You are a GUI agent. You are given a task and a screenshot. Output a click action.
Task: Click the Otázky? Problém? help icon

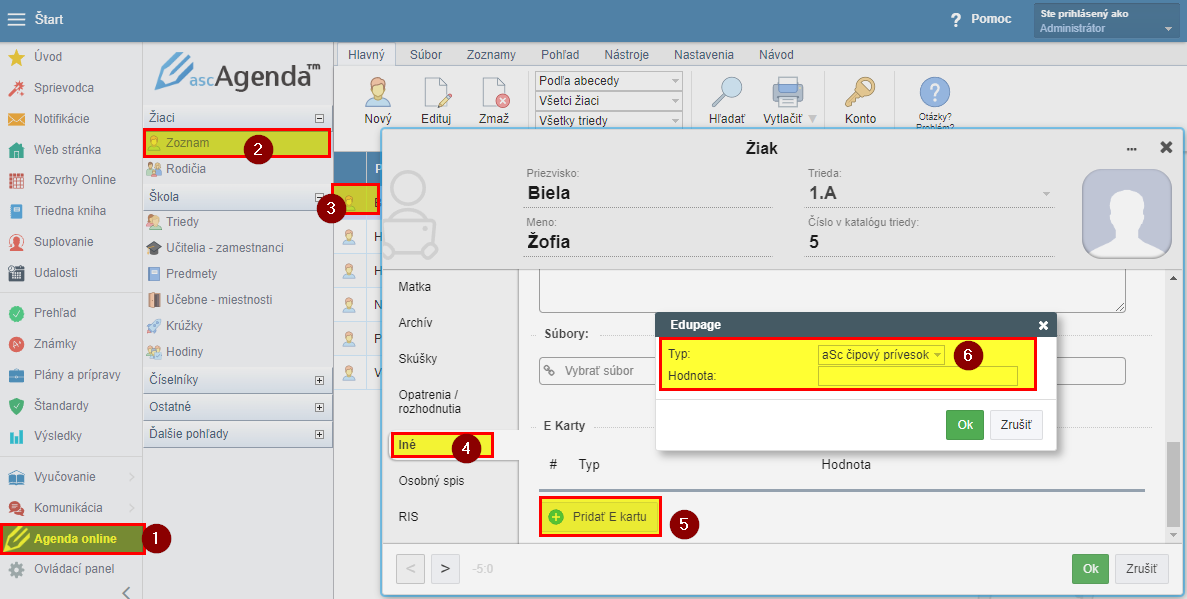click(935, 92)
